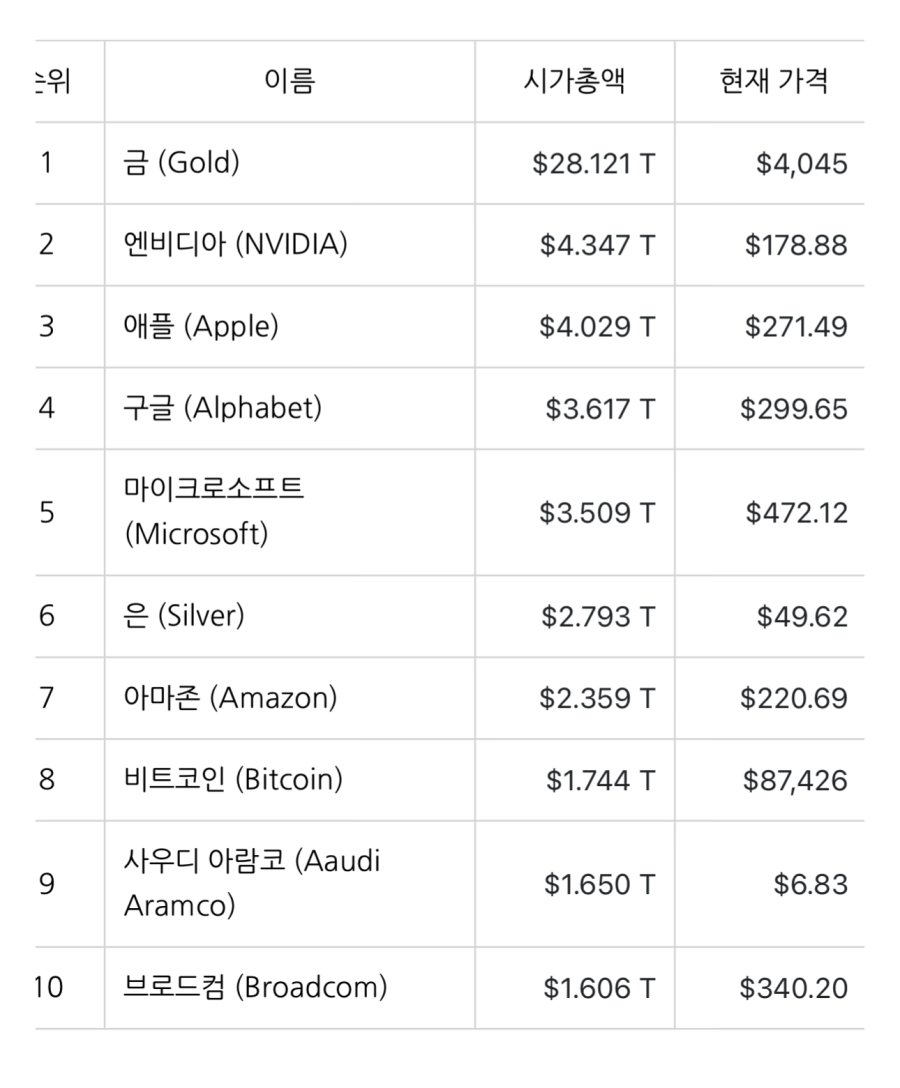Click the $49.62 Silver price cell
Image resolution: width=900 pixels, height=1088 pixels.
802,617
